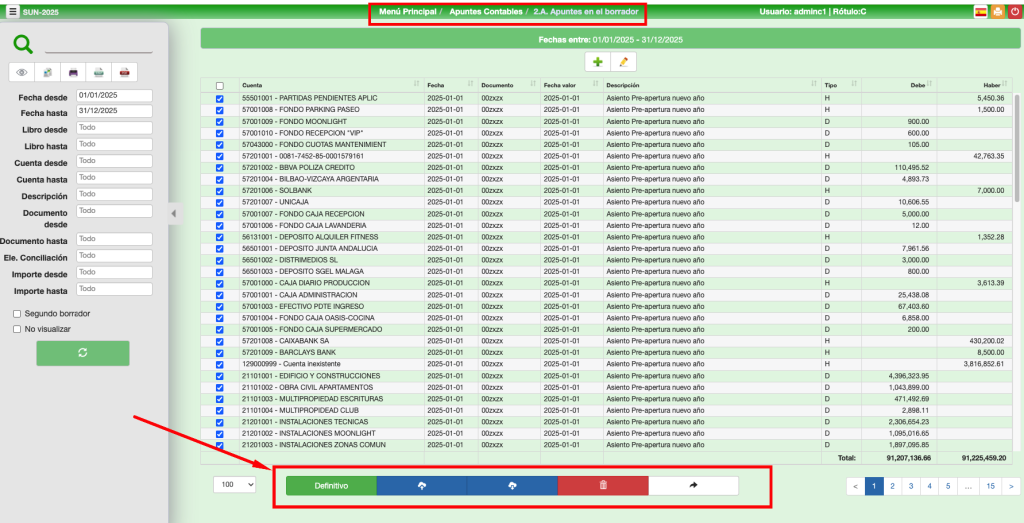Click the green Definitivo button
1024x523 pixels.
click(x=331, y=485)
